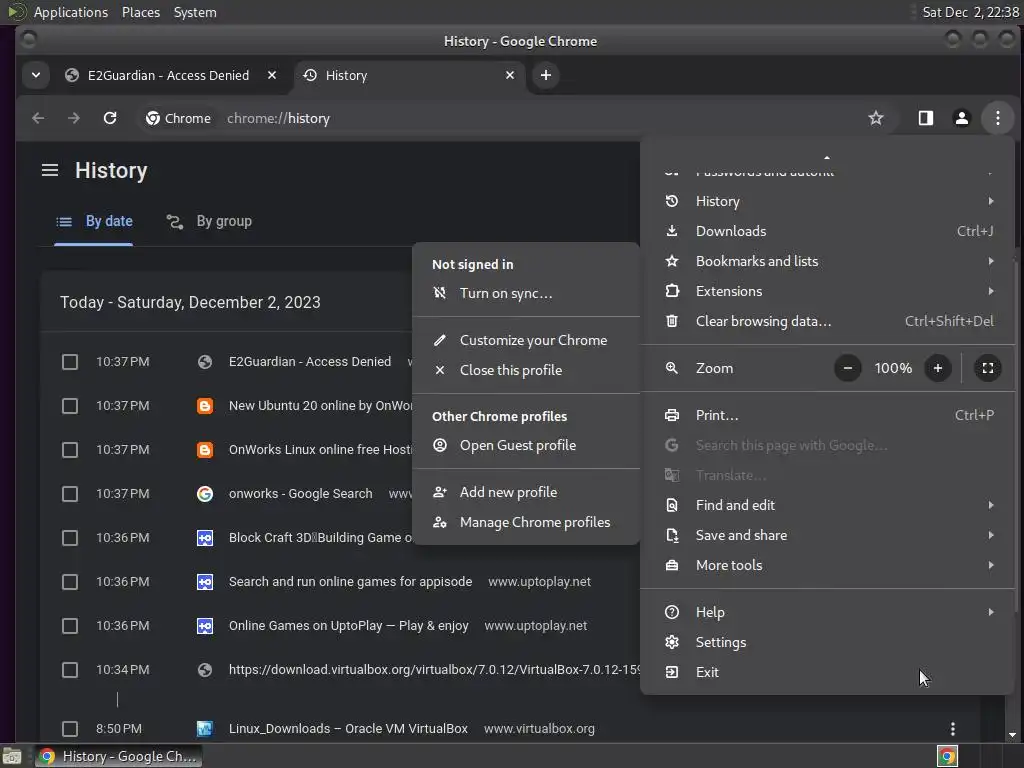The width and height of the screenshot is (1024, 768).
Task: Increase zoom with plus button
Action: pyautogui.click(x=938, y=368)
